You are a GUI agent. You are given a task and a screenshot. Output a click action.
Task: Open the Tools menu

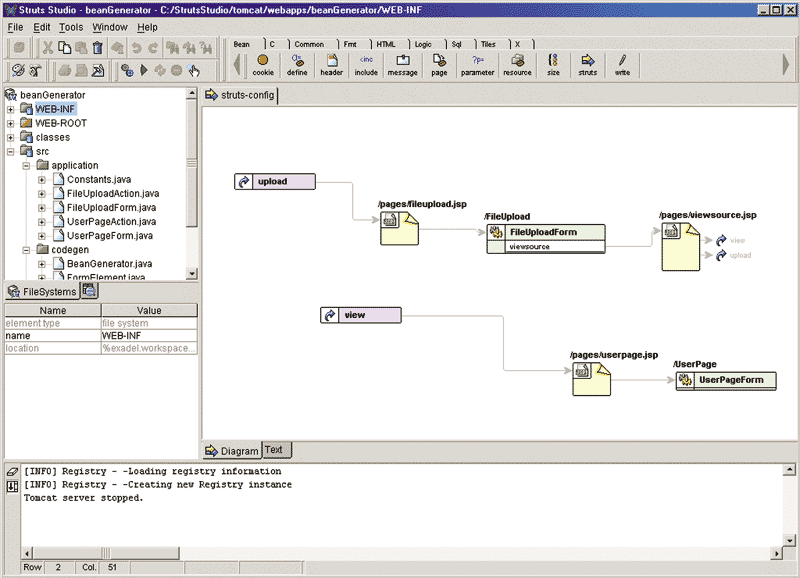coord(71,27)
